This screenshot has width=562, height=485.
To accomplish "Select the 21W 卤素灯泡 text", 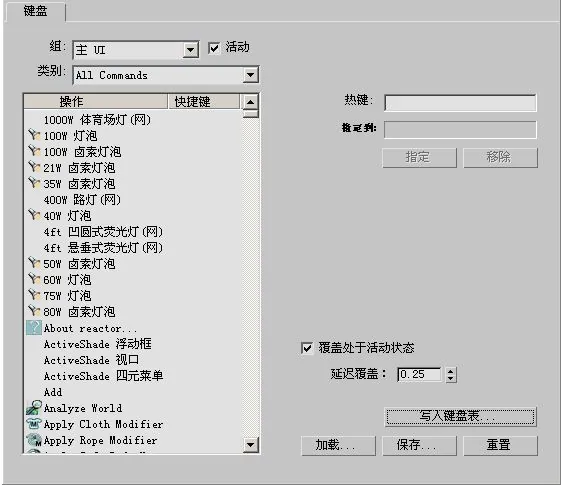I will [79, 167].
